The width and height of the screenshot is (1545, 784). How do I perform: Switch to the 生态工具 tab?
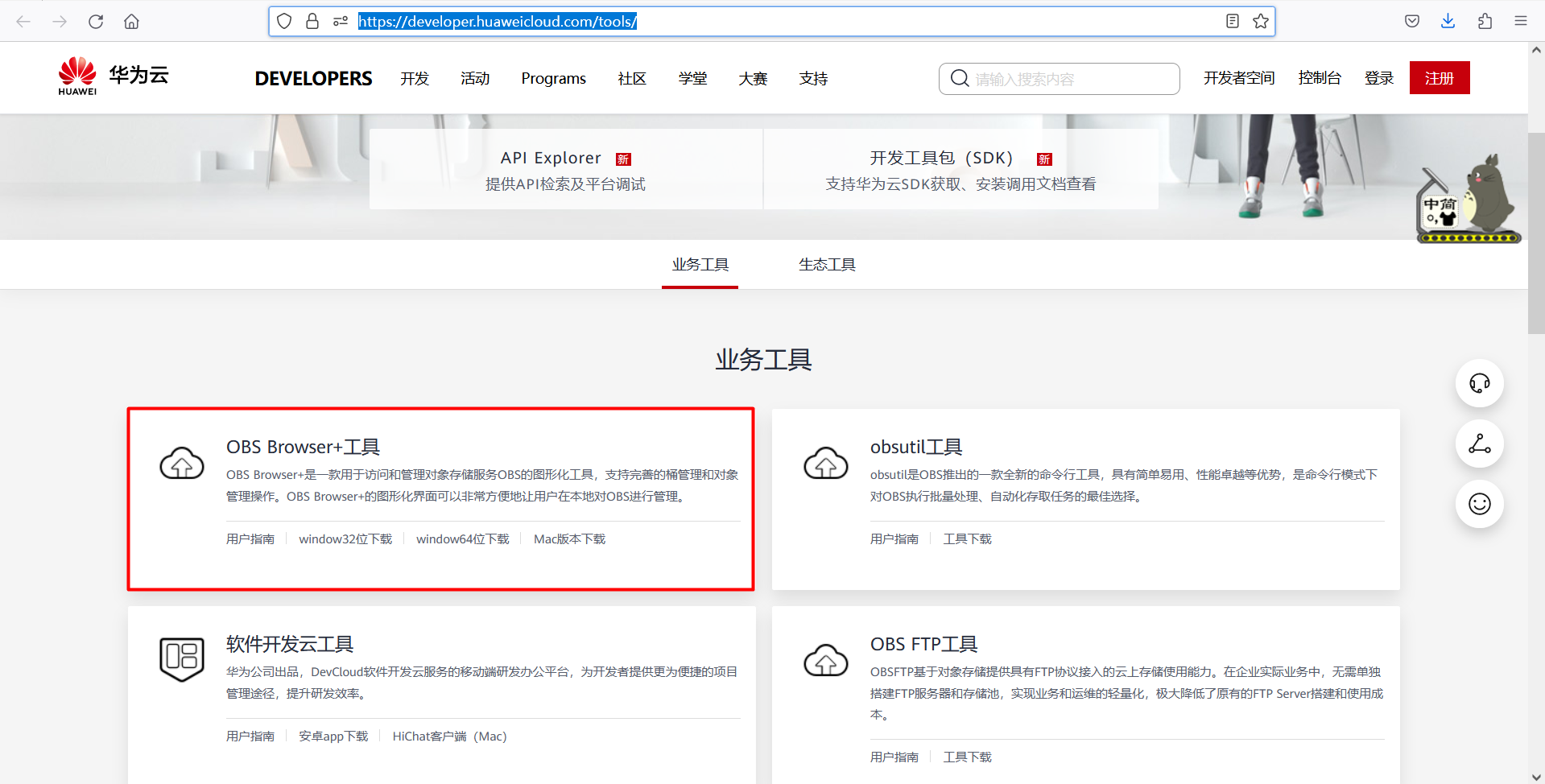[x=826, y=264]
